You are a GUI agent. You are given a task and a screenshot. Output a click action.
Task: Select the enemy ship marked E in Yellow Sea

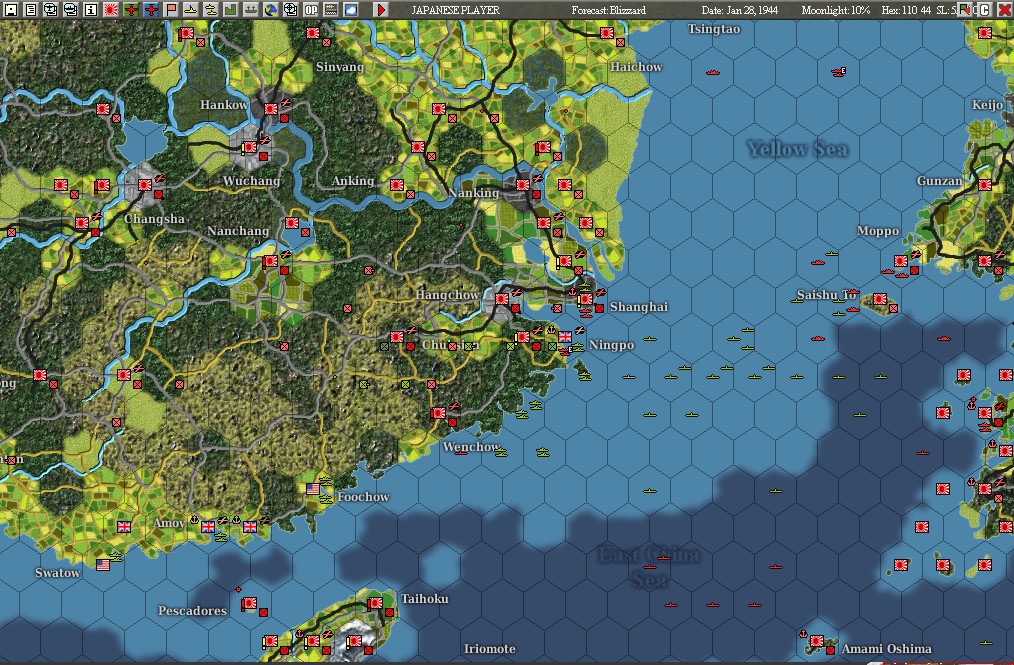pyautogui.click(x=839, y=72)
